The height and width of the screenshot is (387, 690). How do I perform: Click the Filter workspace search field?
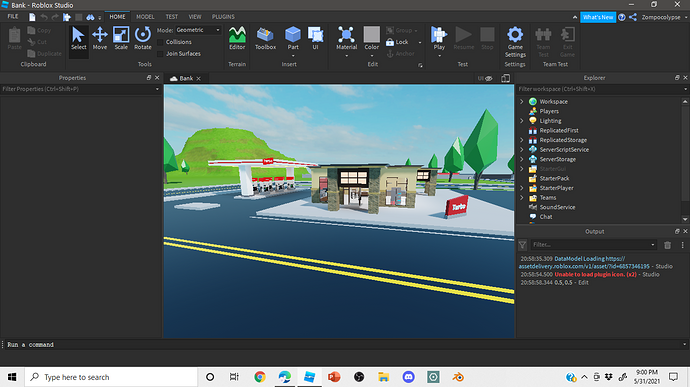[602, 89]
